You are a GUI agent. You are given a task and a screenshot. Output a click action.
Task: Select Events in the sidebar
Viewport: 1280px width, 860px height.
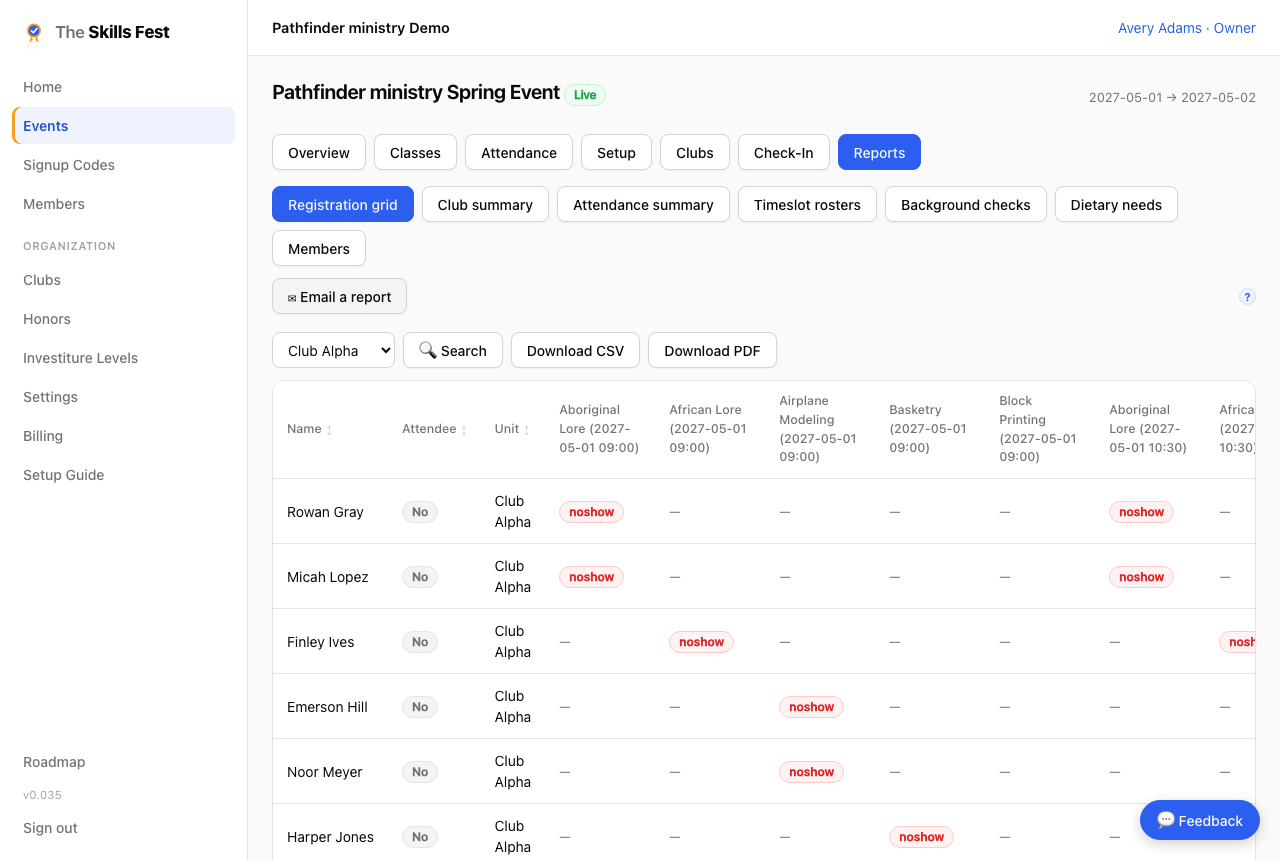tap(123, 126)
